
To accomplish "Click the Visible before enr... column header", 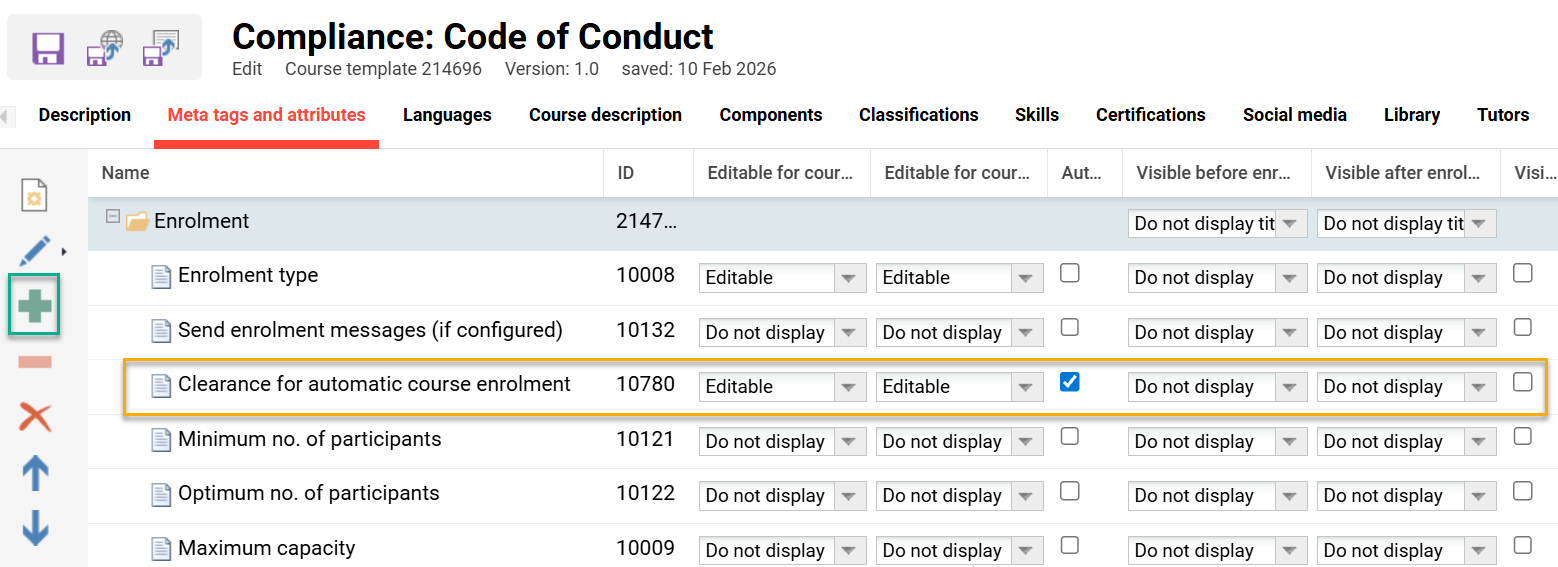I will [x=1216, y=173].
